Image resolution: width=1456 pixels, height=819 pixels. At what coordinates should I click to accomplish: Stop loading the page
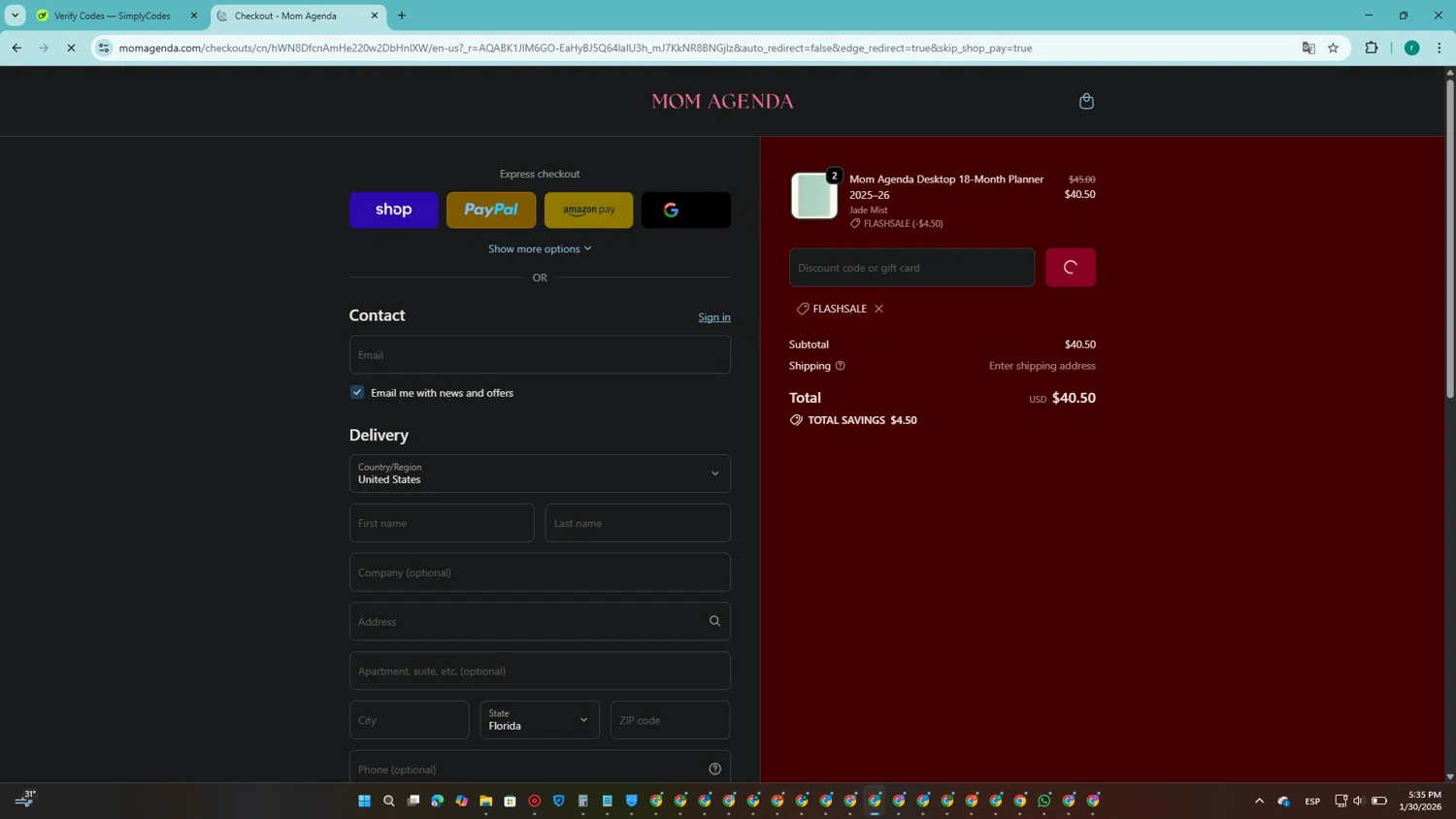[71, 48]
